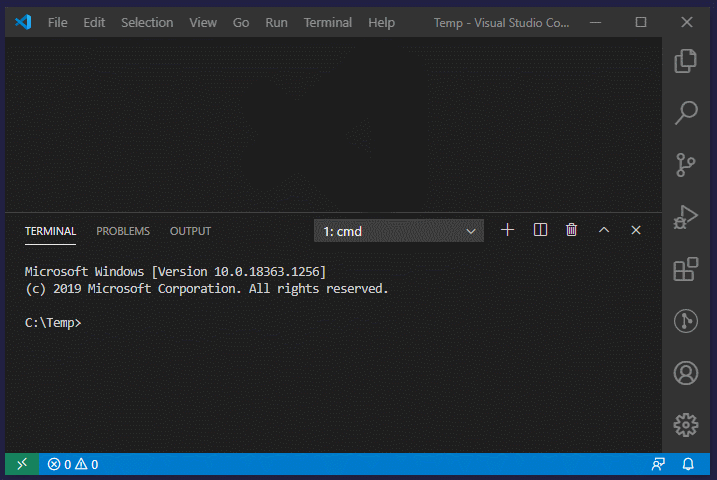Close the Visual Studio Code window

tap(686, 22)
